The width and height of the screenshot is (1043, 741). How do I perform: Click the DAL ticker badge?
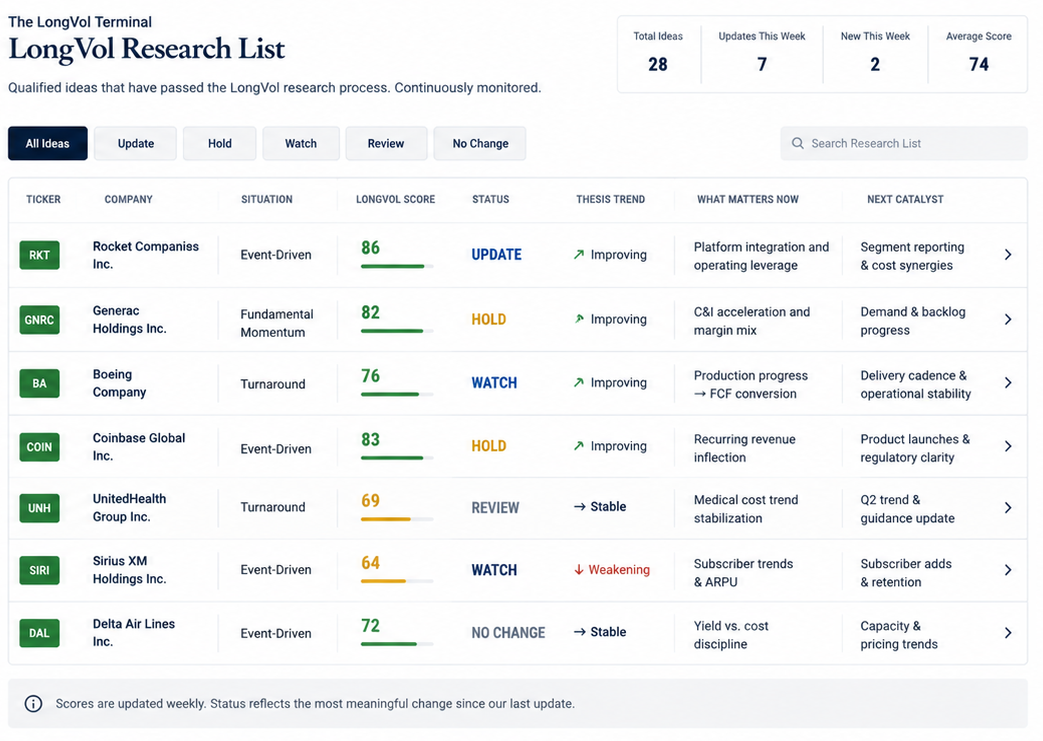[x=39, y=633]
